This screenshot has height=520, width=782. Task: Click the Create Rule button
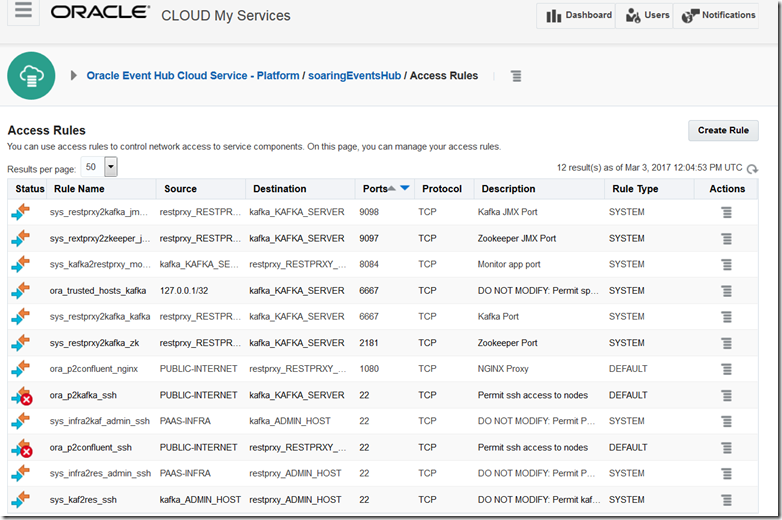(x=723, y=130)
